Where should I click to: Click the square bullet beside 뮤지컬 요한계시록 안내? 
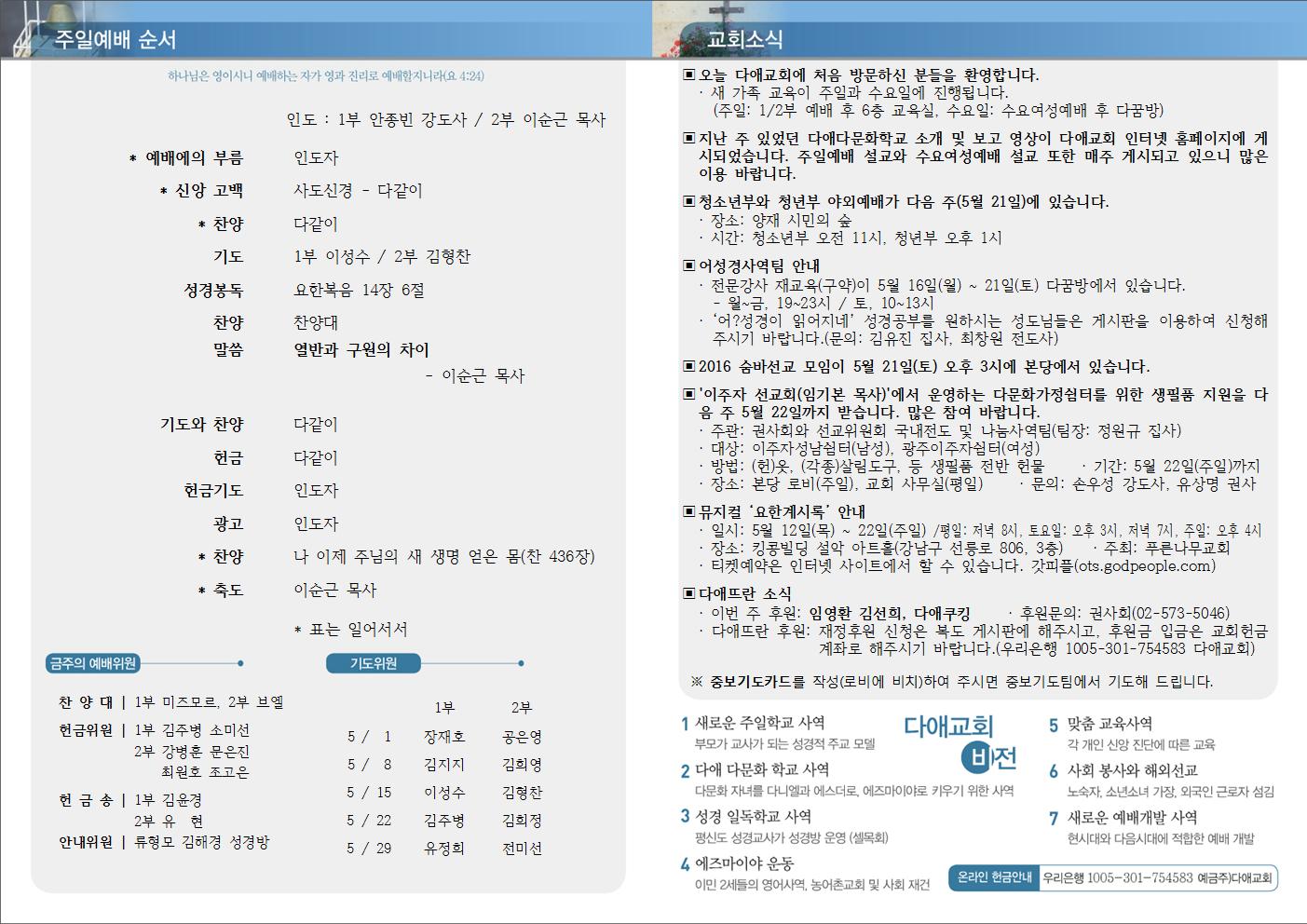point(689,511)
